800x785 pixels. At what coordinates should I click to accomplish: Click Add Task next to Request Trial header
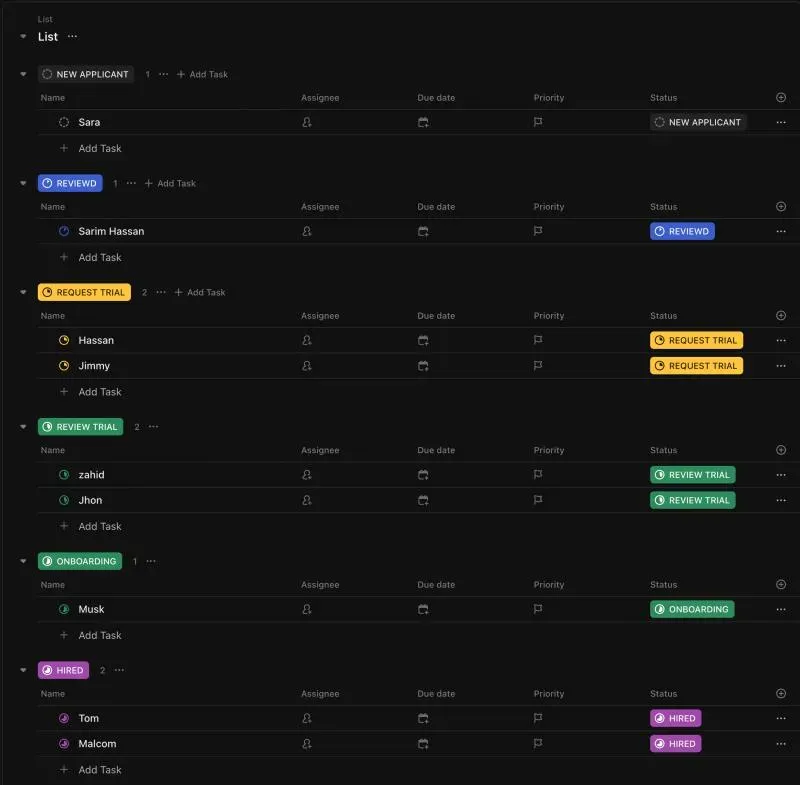(x=199, y=293)
